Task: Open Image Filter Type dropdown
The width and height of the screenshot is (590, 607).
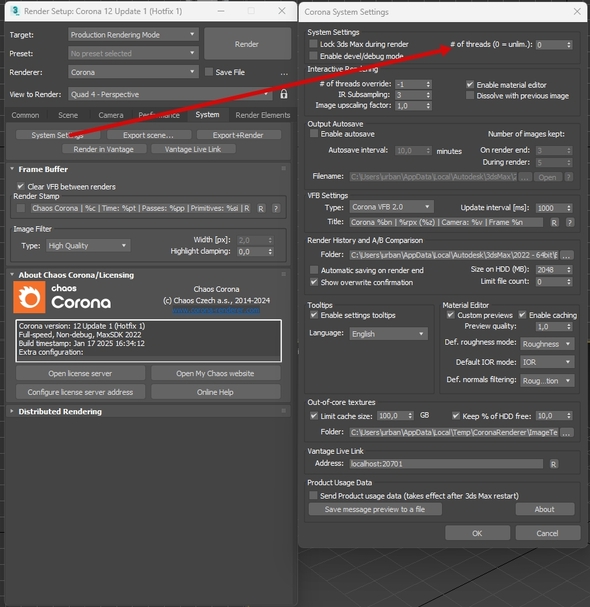Action: pyautogui.click(x=88, y=245)
